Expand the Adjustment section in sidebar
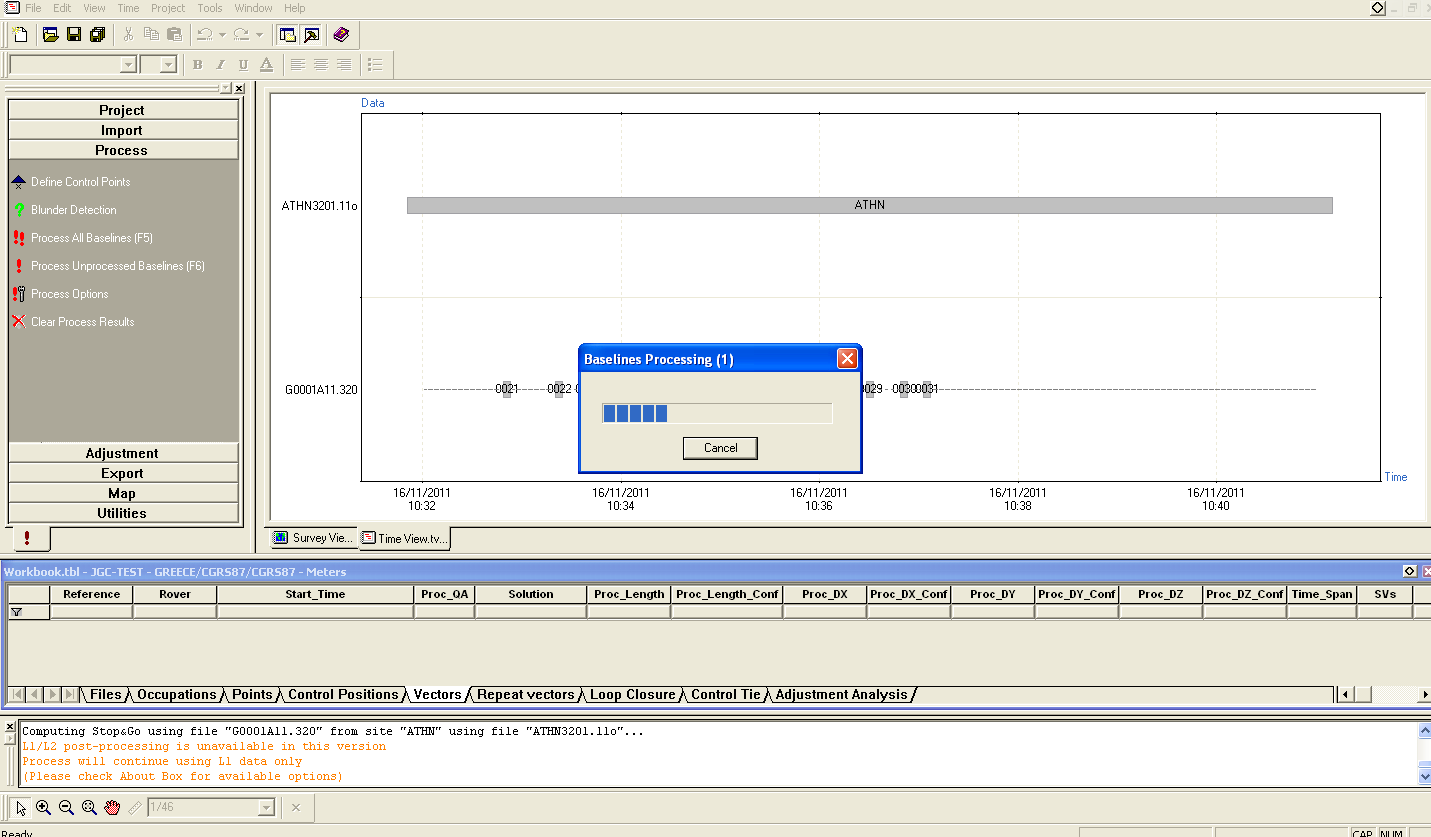The width and height of the screenshot is (1431, 837). click(123, 453)
